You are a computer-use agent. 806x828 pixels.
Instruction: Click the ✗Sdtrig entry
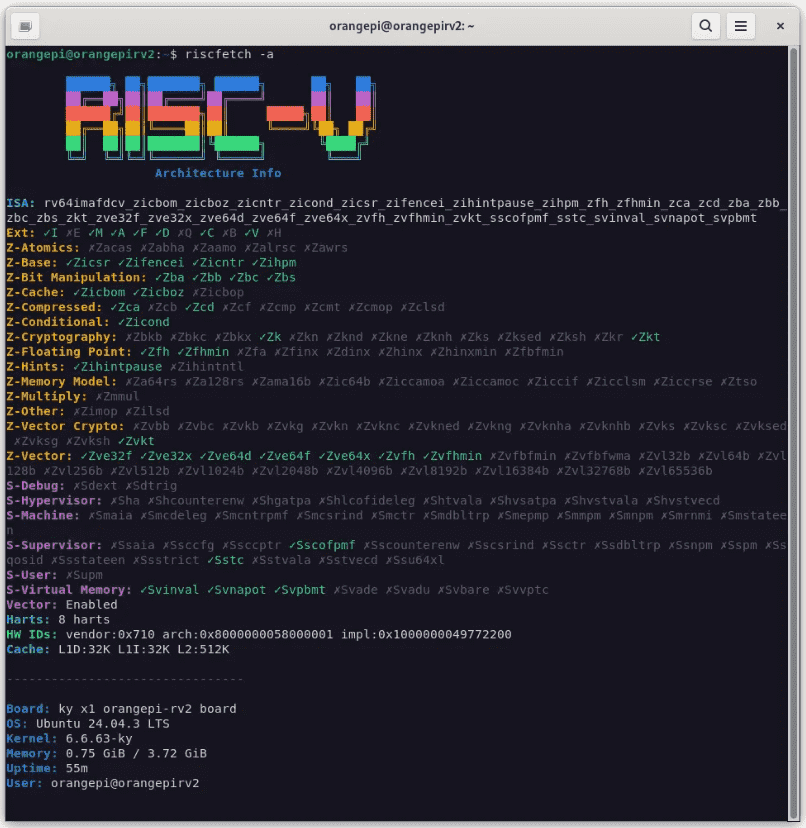pos(151,485)
